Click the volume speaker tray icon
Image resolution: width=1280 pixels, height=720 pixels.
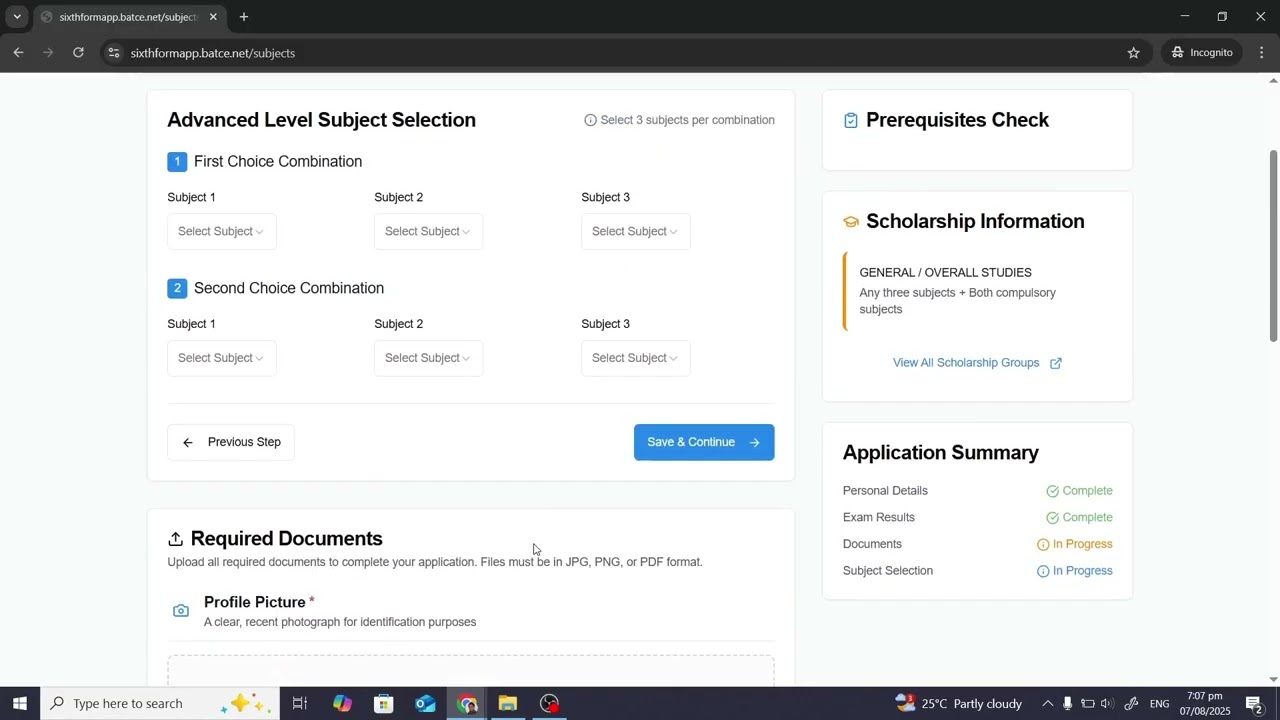point(1107,704)
